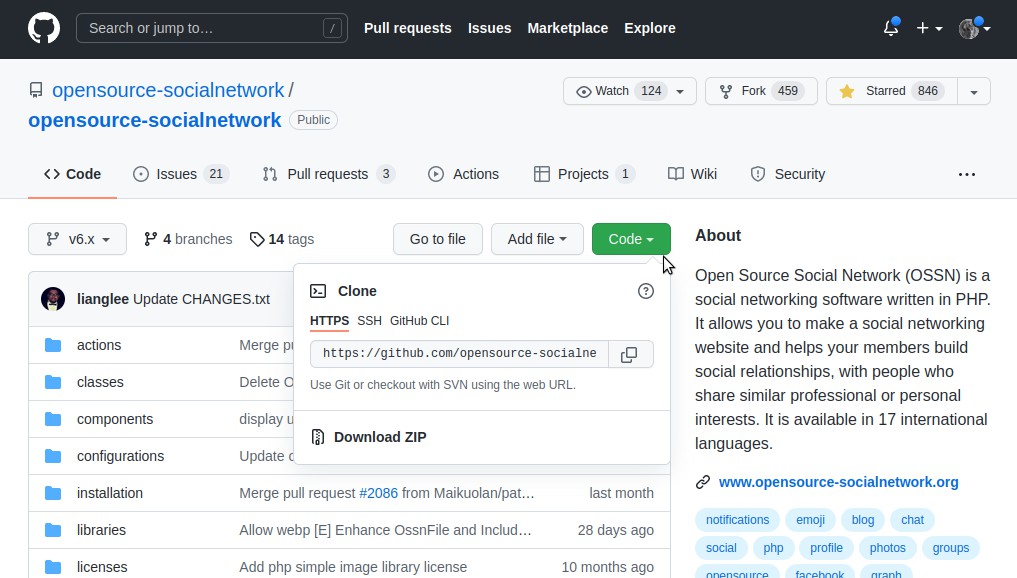Click the lianglee author avatar
Viewport: 1017px width, 578px height.
pos(53,299)
